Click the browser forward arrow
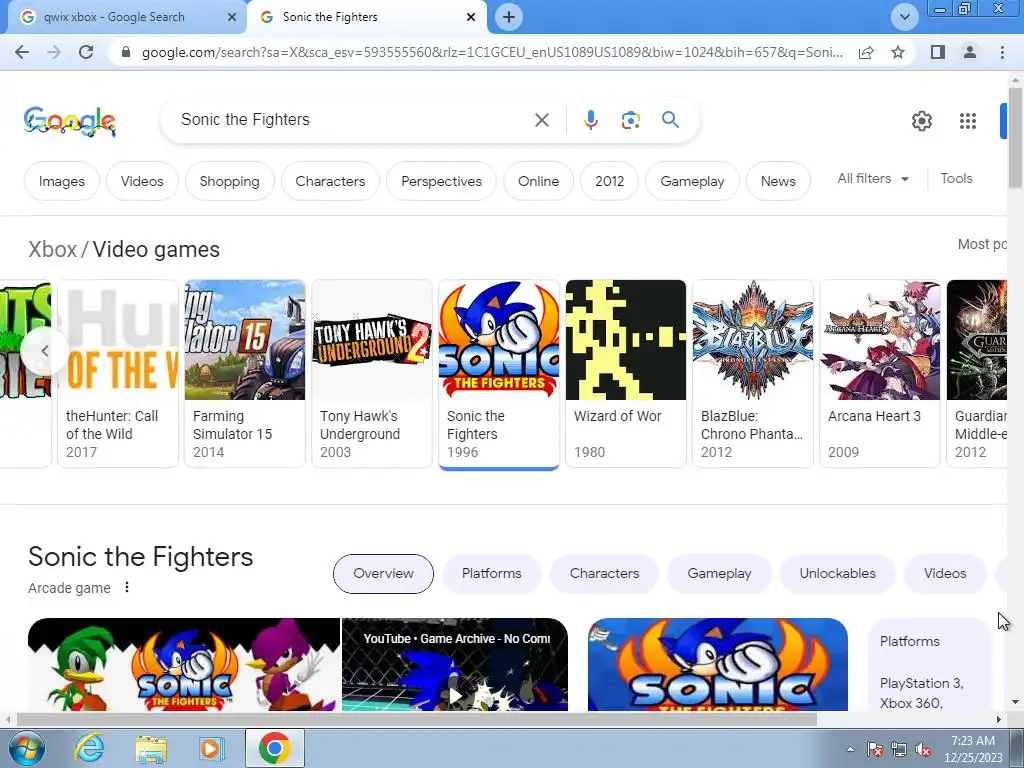Image resolution: width=1024 pixels, height=768 pixels. 54,52
